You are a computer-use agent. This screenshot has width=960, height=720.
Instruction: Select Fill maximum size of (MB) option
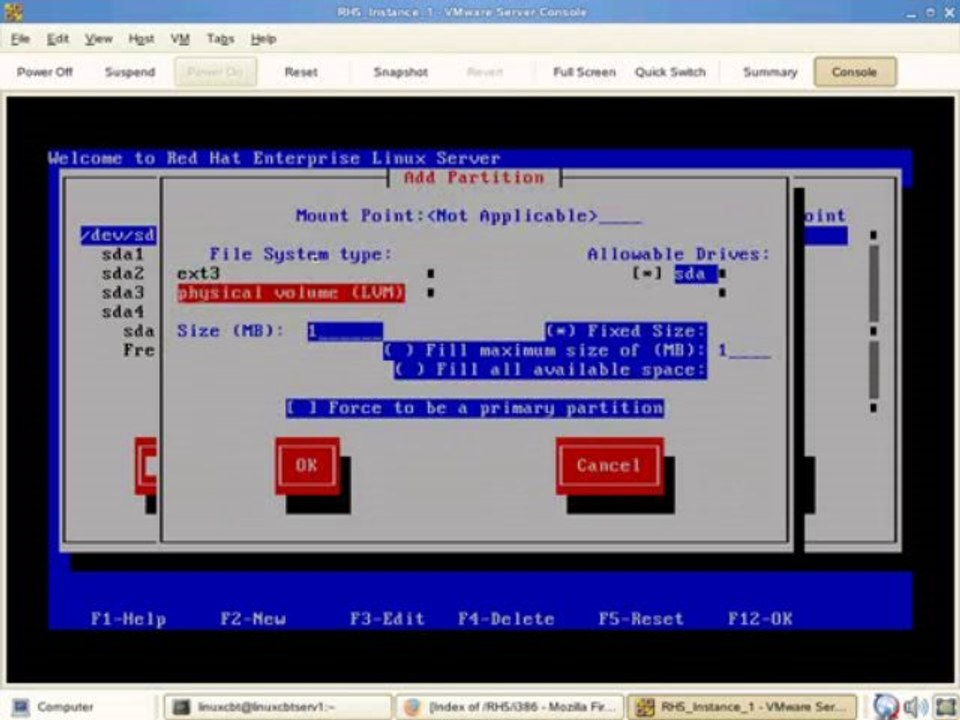coord(544,351)
